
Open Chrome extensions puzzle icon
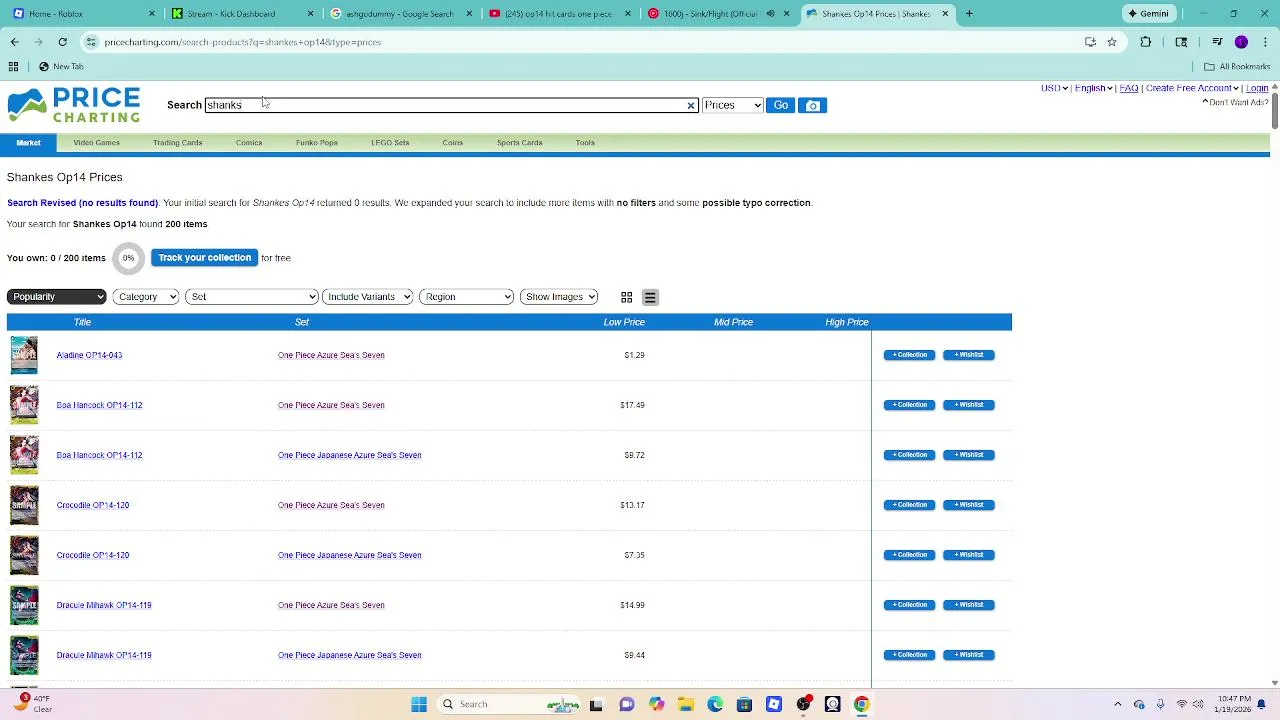click(1146, 42)
